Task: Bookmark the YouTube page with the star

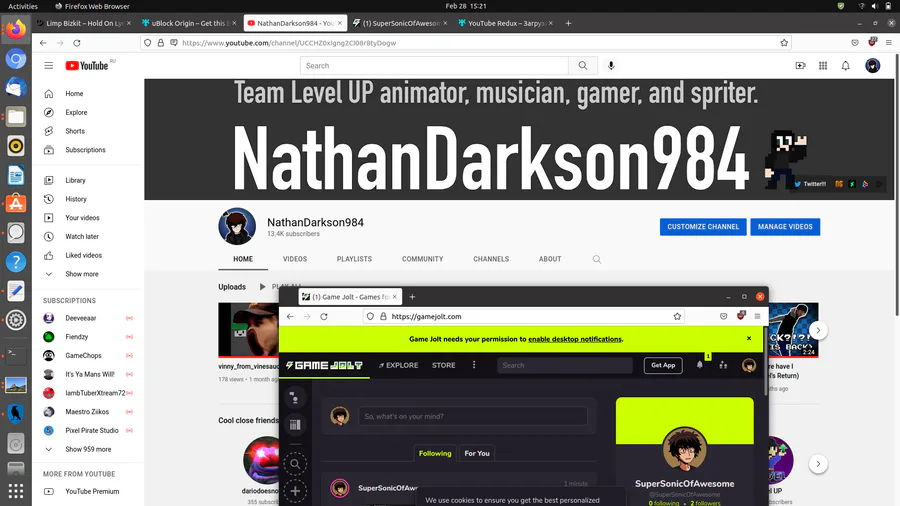Action: click(x=784, y=42)
